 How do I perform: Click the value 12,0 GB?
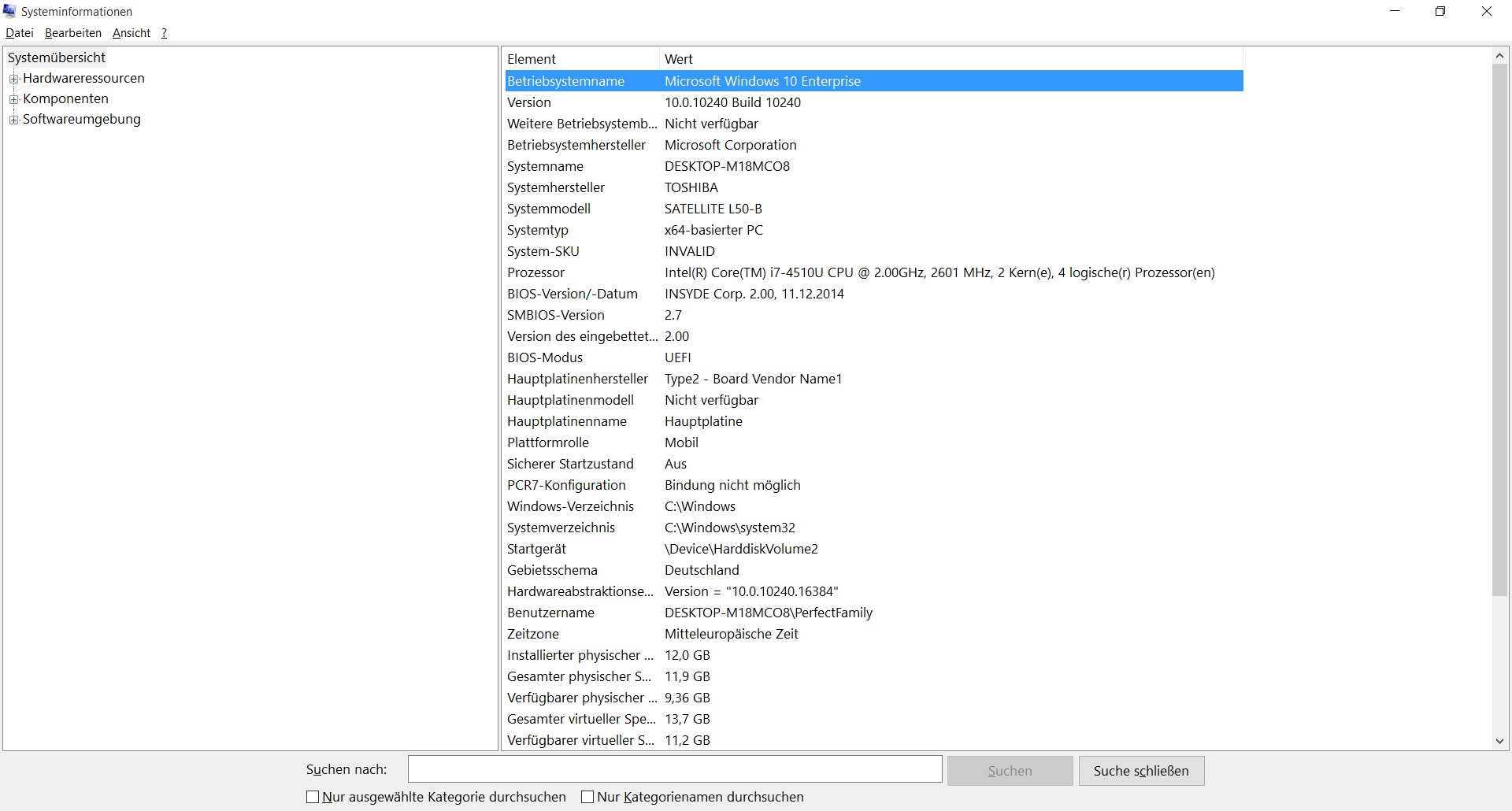687,655
